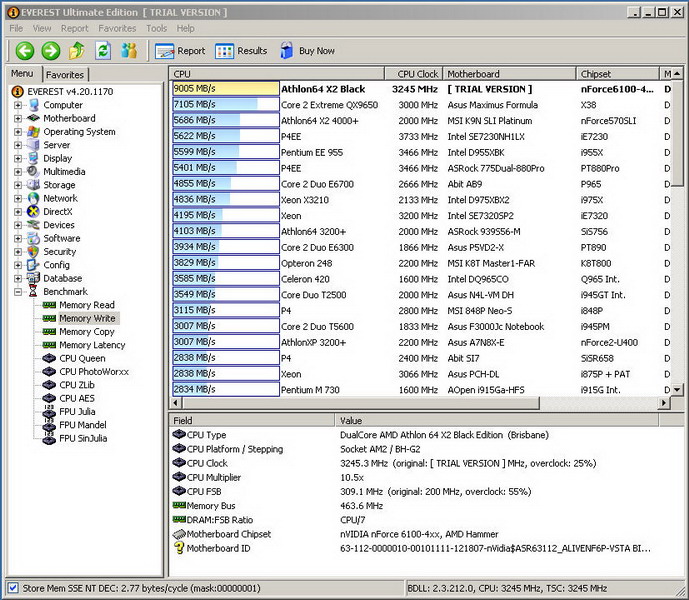Screen dimensions: 689x600
Task: Open the Favorites menu in menu bar
Action: [117, 29]
